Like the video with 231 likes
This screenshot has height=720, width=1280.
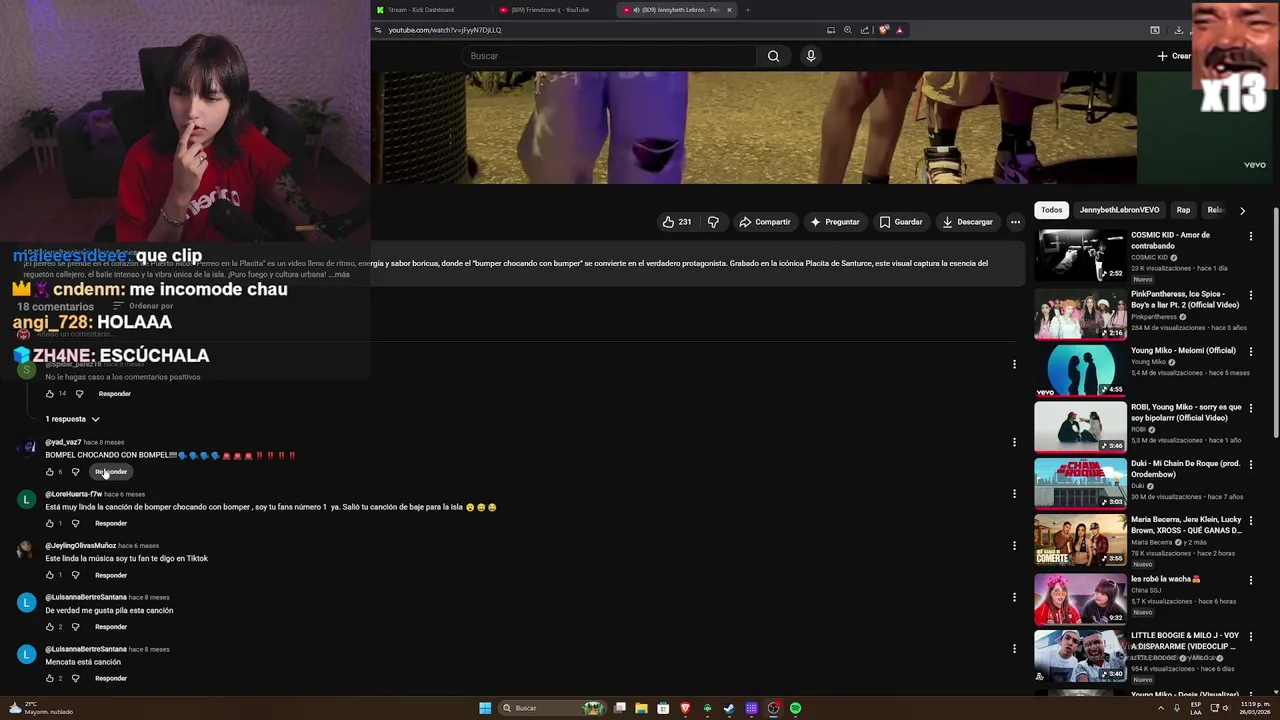[677, 222]
